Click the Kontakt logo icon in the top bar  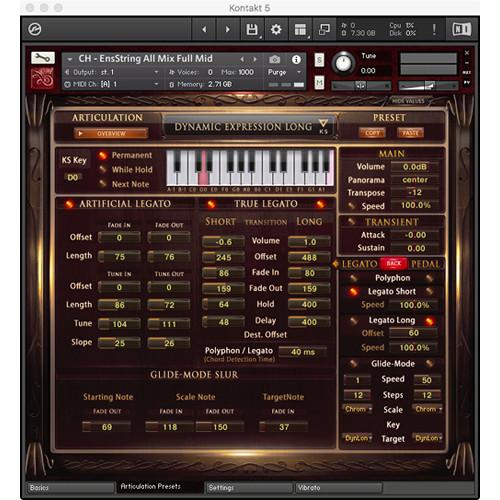pos(35,29)
